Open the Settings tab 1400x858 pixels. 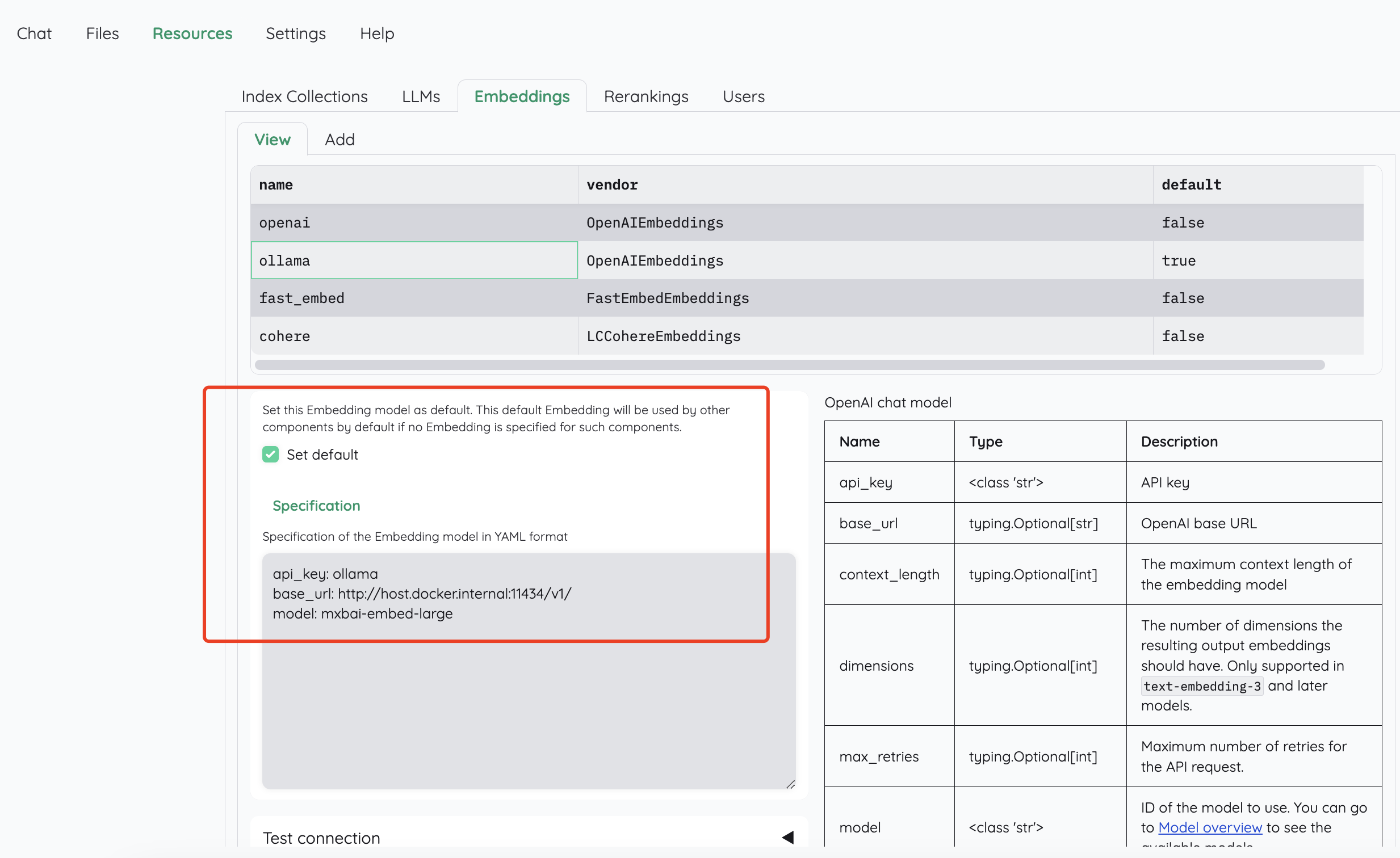[x=295, y=33]
